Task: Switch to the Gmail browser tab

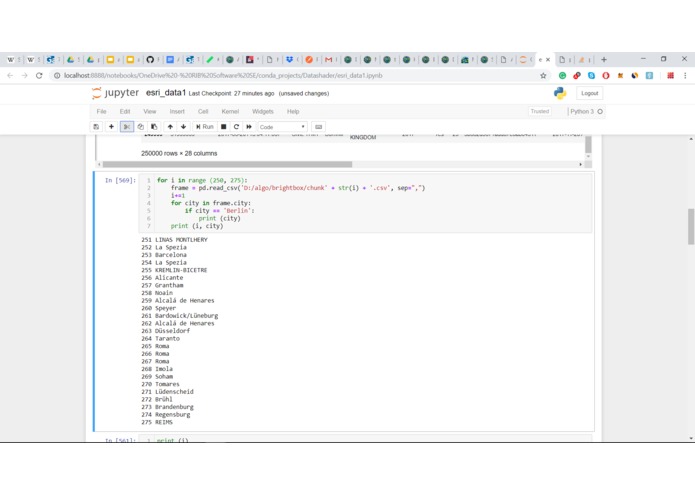Action: click(330, 59)
